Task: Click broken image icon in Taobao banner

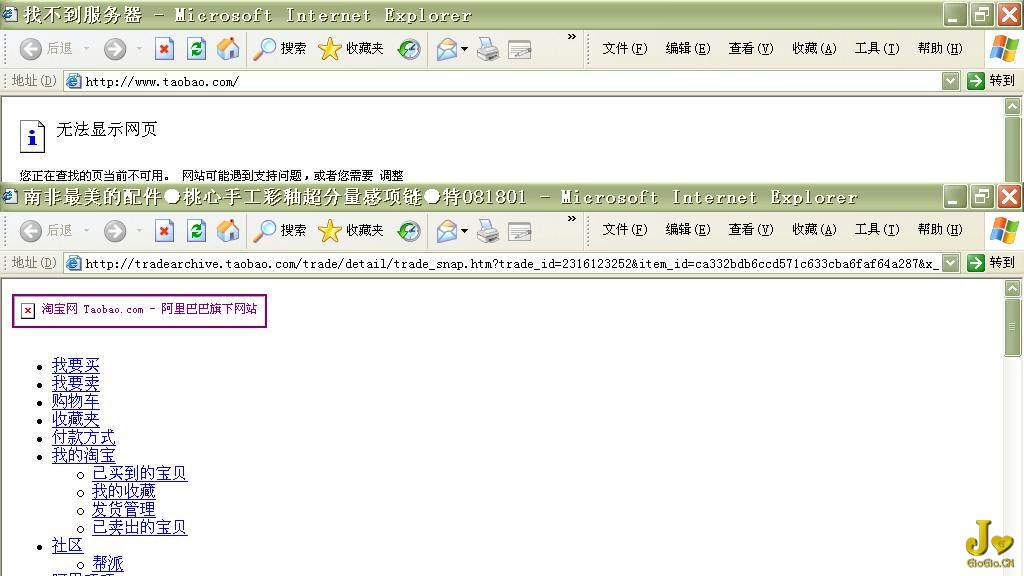Action: pos(28,311)
